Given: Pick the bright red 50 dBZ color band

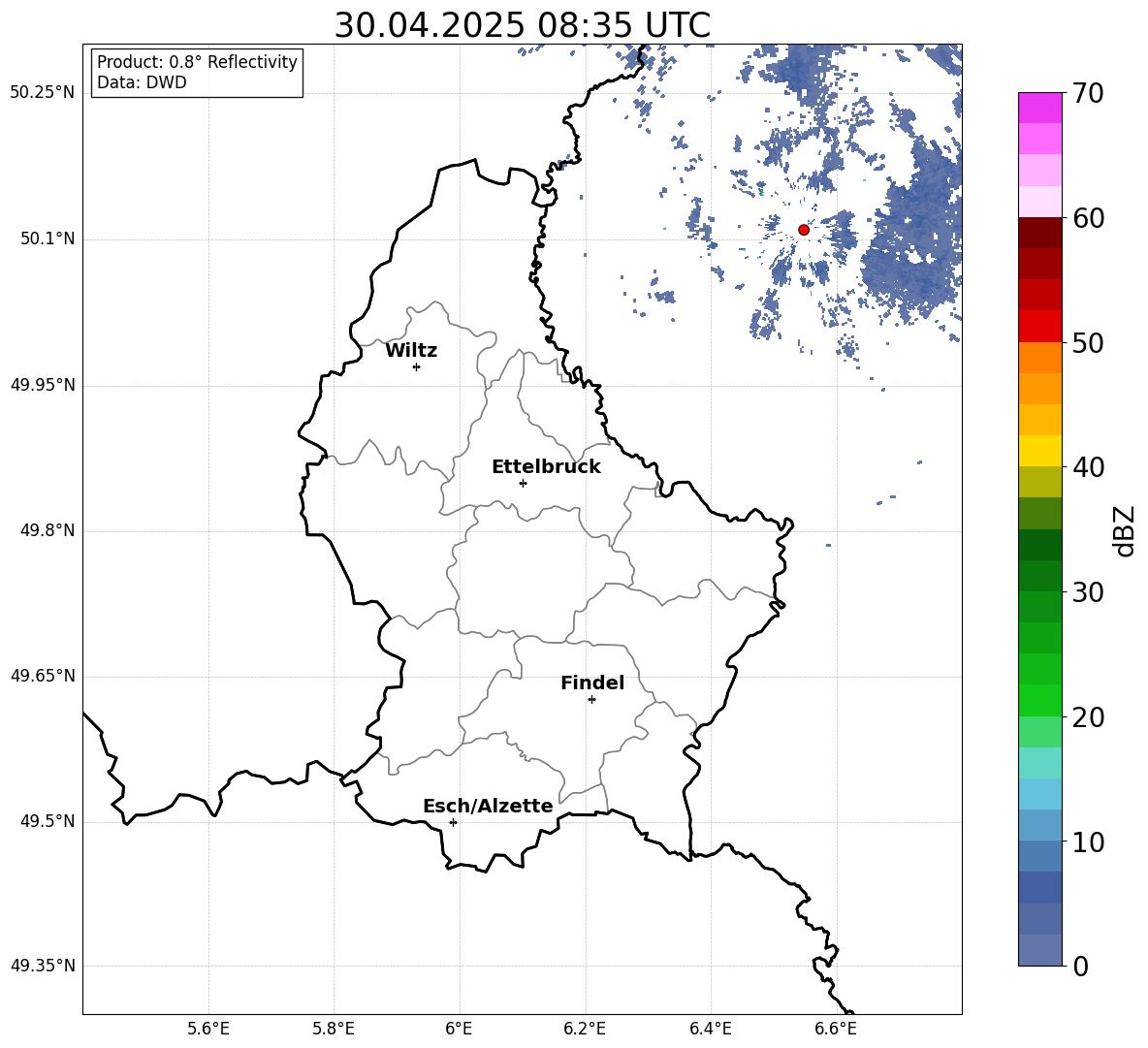Looking at the screenshot, I should tap(1039, 327).
